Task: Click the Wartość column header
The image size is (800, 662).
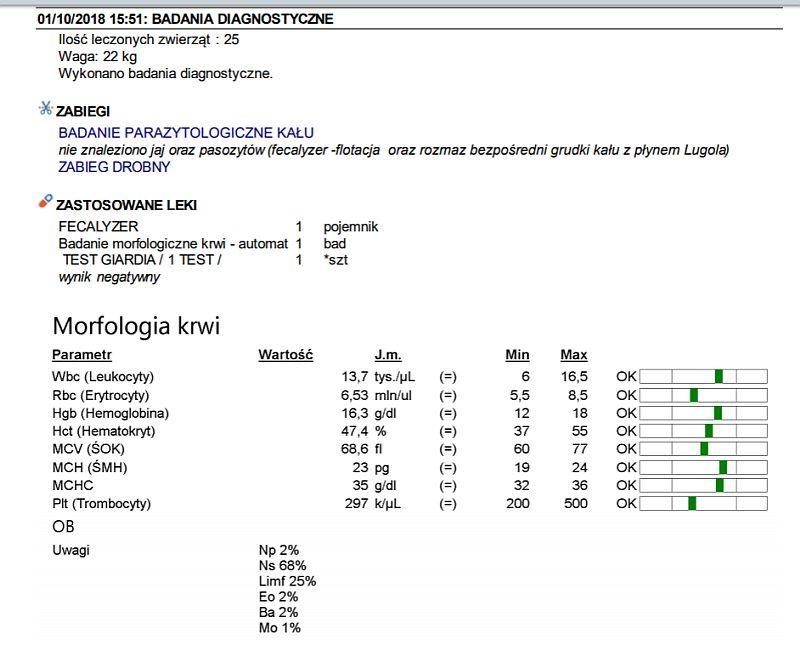Action: (286, 355)
